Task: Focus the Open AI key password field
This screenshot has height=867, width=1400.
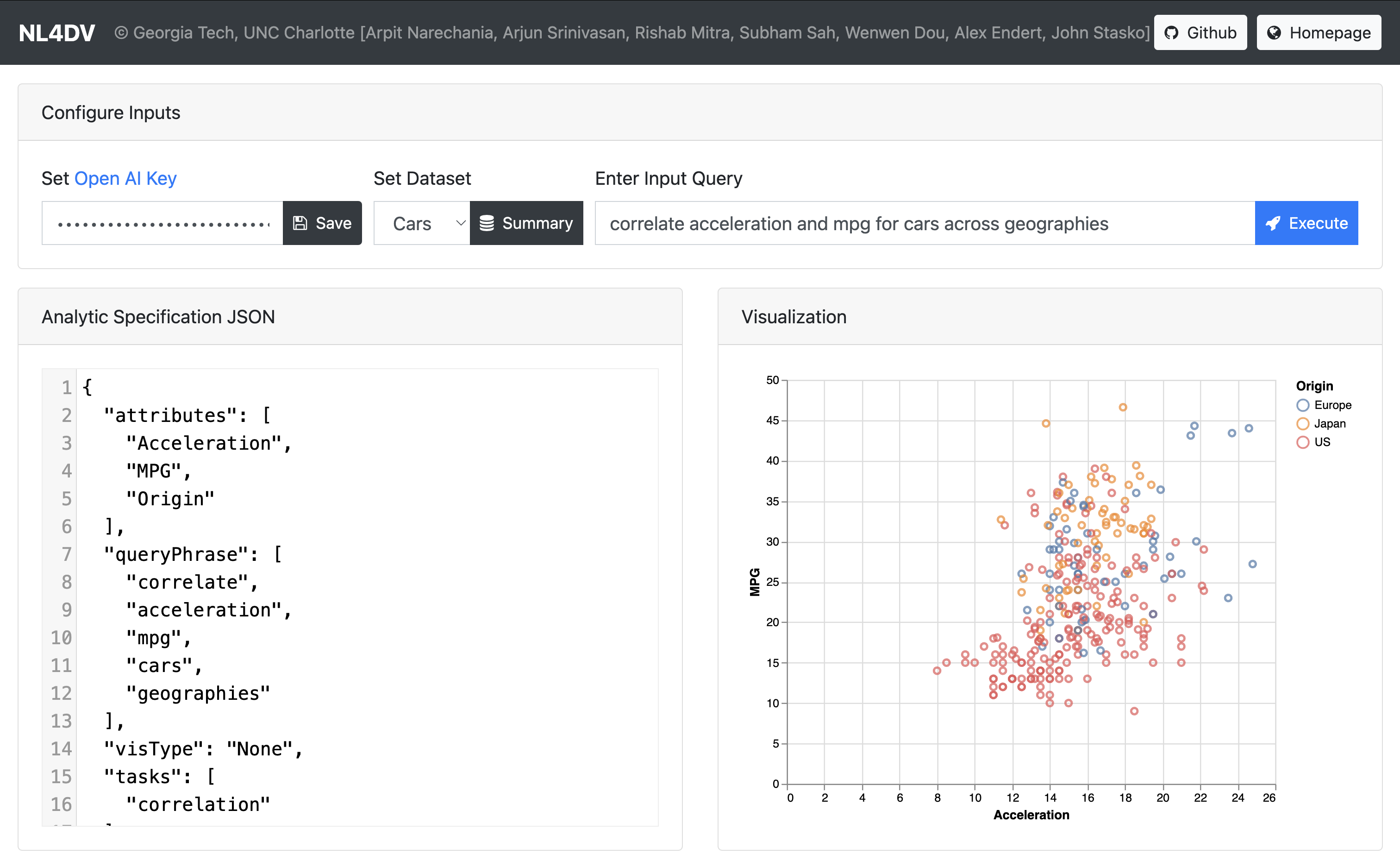Action: coord(162,223)
